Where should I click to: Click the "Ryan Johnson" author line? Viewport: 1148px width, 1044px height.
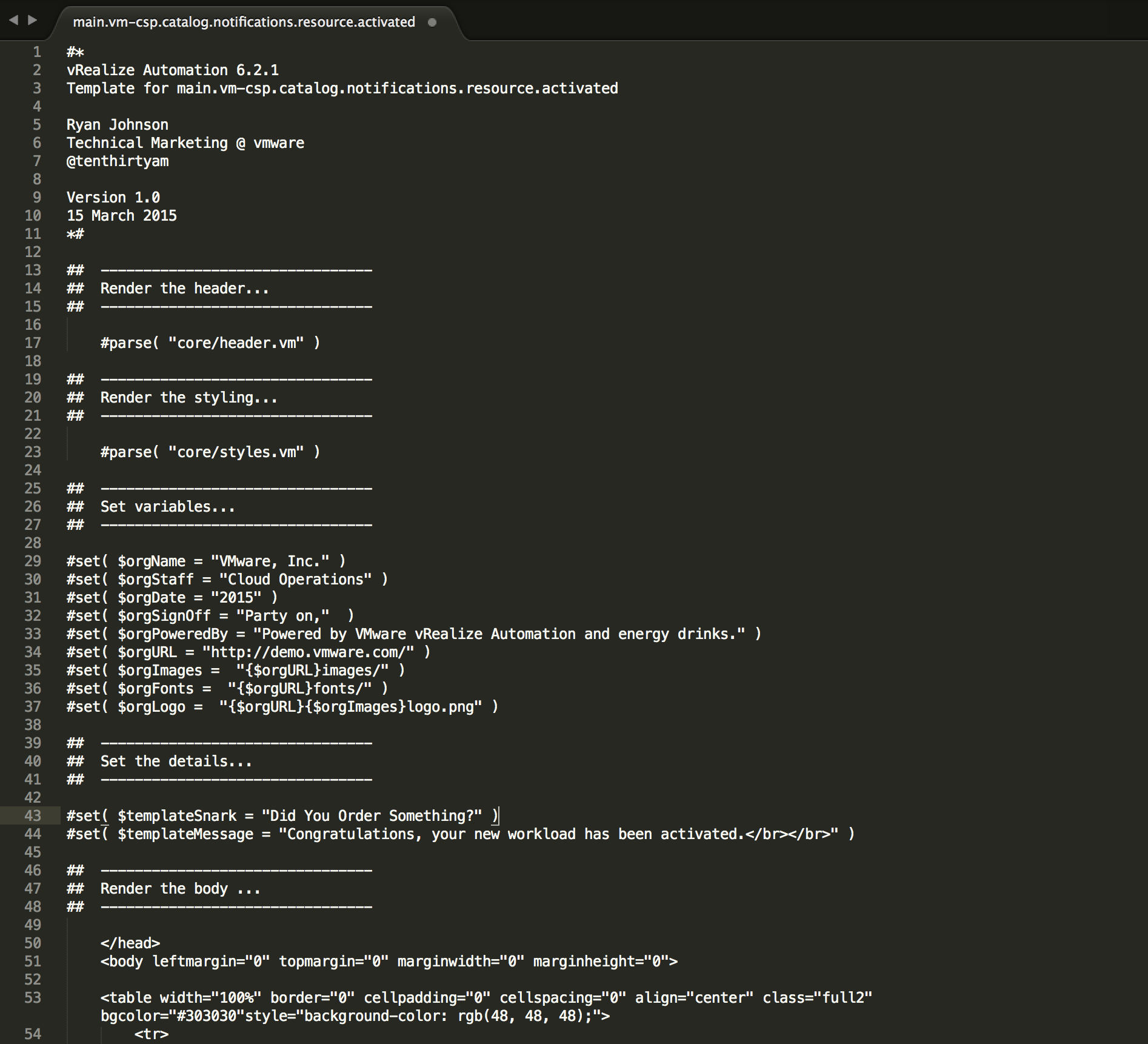pyautogui.click(x=118, y=125)
